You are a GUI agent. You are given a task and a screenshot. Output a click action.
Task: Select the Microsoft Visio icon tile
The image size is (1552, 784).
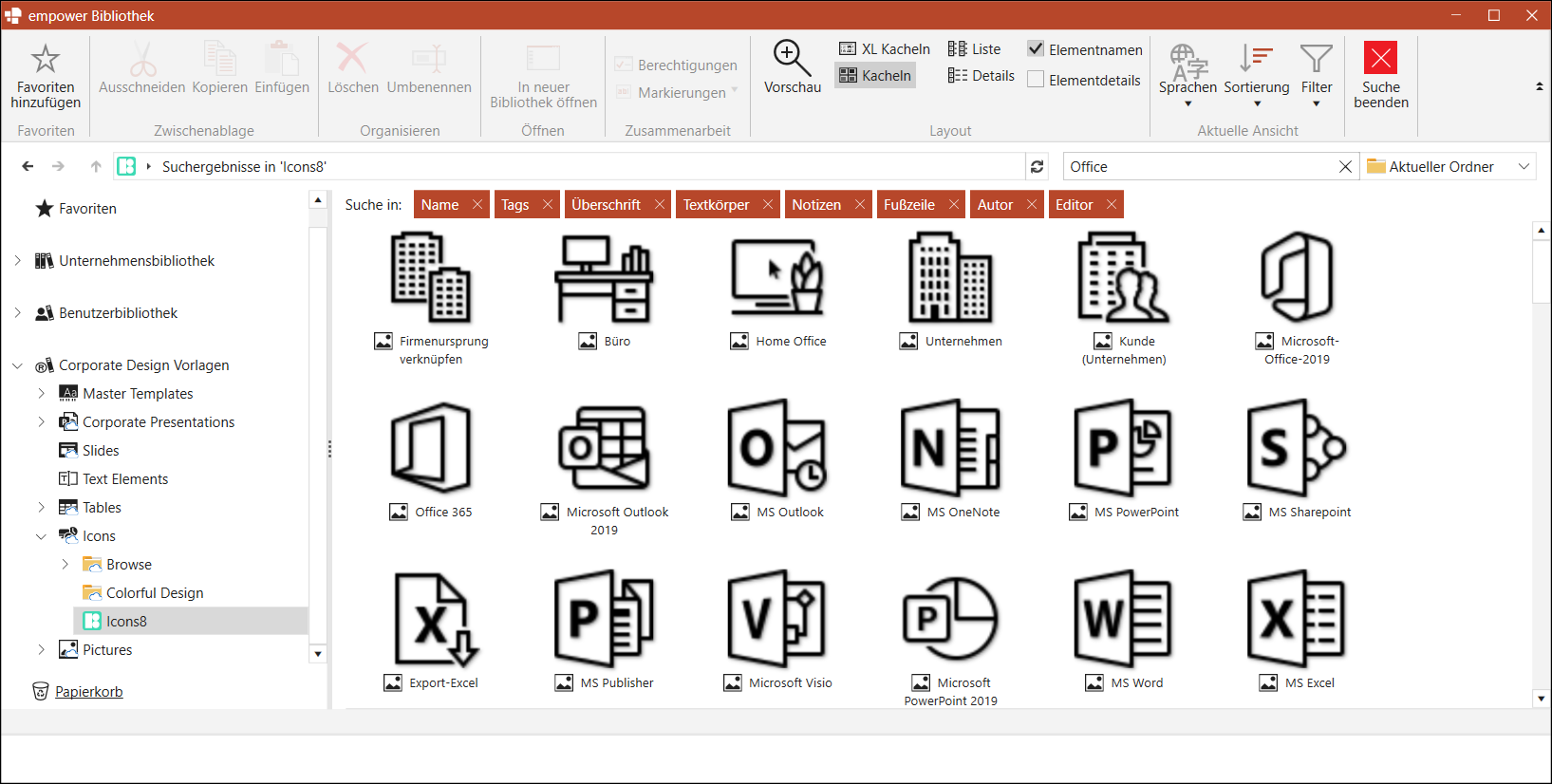pyautogui.click(x=777, y=631)
